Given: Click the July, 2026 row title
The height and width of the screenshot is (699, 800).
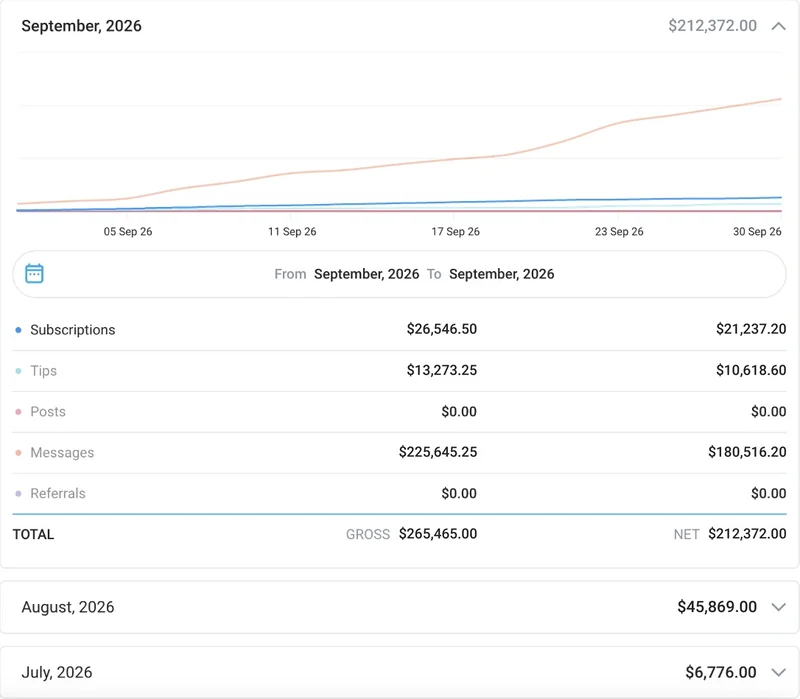Looking at the screenshot, I should pos(57,672).
